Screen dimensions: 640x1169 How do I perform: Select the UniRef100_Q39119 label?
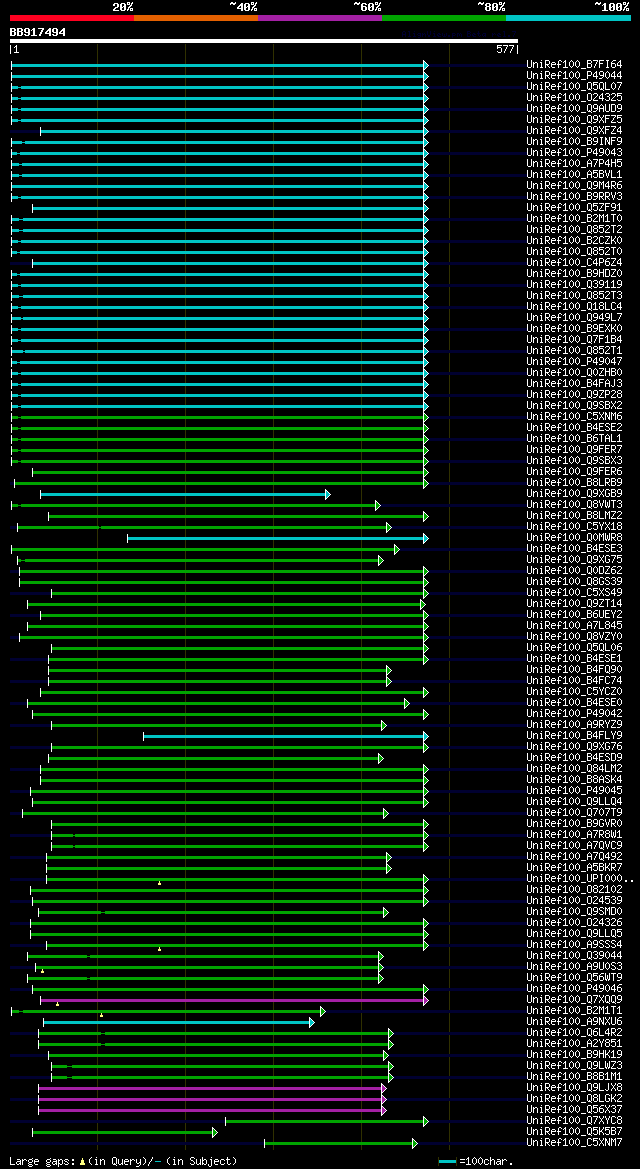coord(574,285)
